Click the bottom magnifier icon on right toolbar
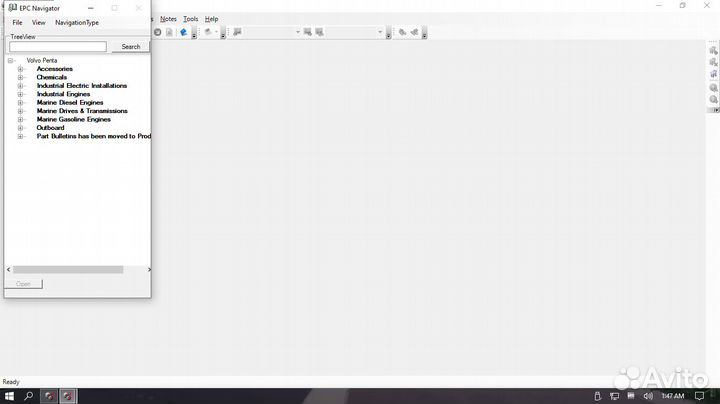This screenshot has height=404, width=720. click(713, 100)
